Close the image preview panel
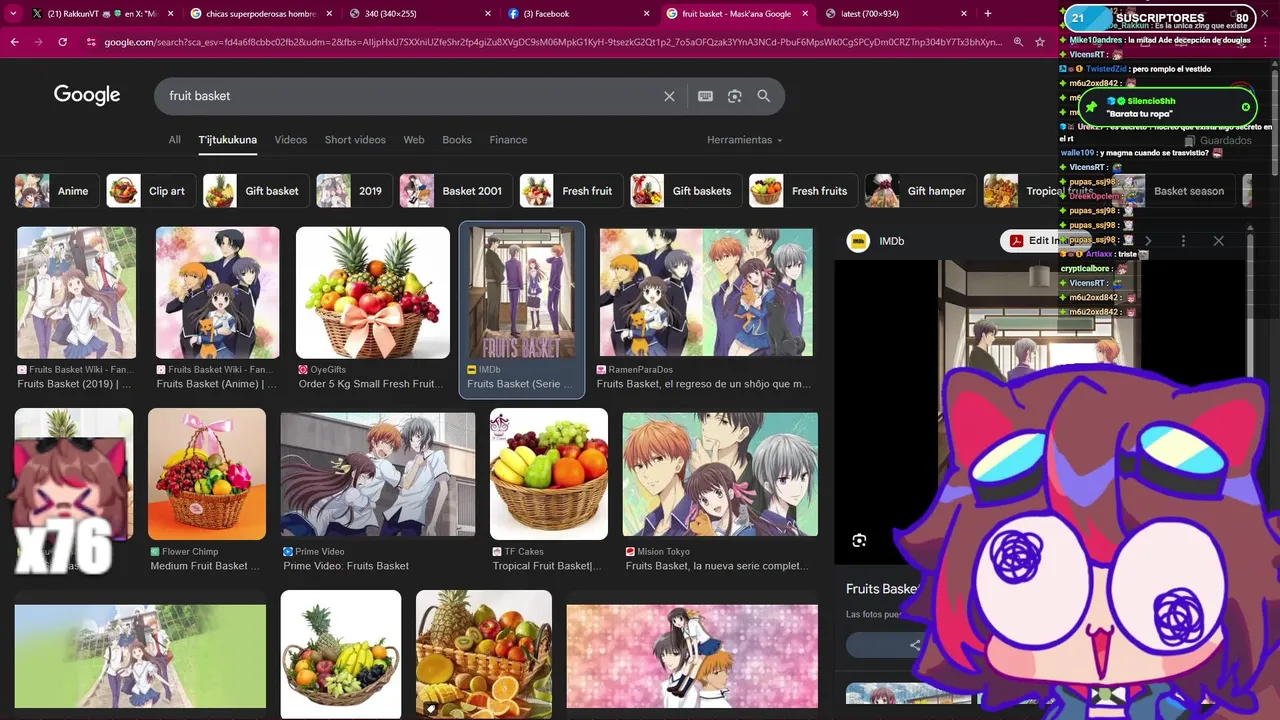Viewport: 1280px width, 720px height. [x=1218, y=241]
